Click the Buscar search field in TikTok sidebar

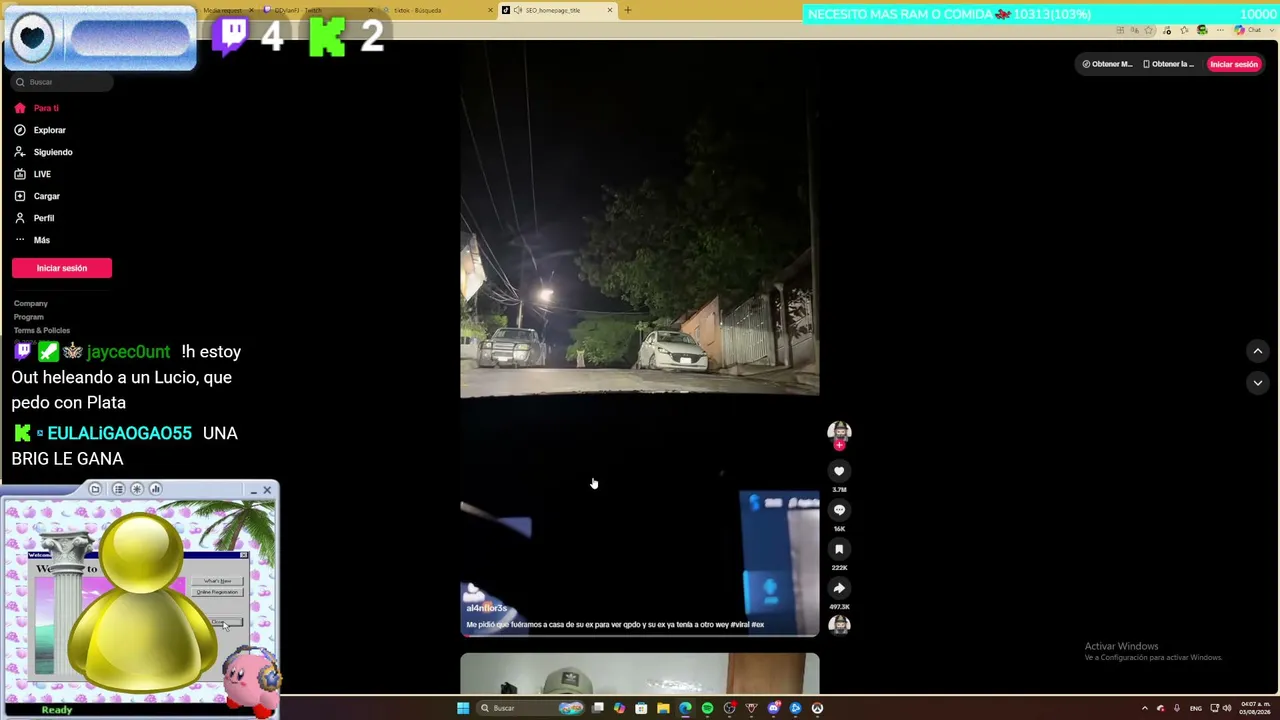(62, 82)
